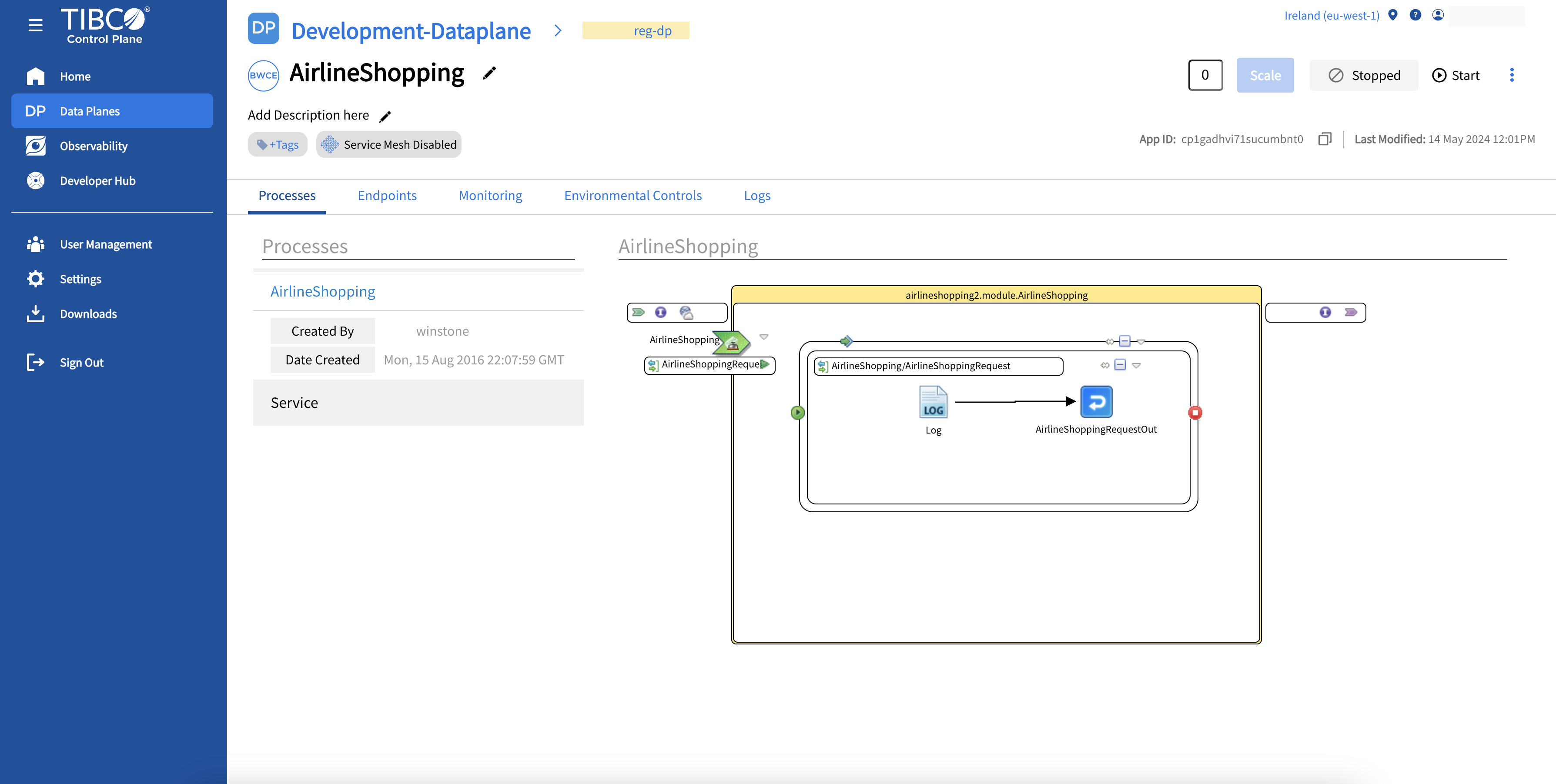
Task: Open User Management page
Action: click(112, 244)
